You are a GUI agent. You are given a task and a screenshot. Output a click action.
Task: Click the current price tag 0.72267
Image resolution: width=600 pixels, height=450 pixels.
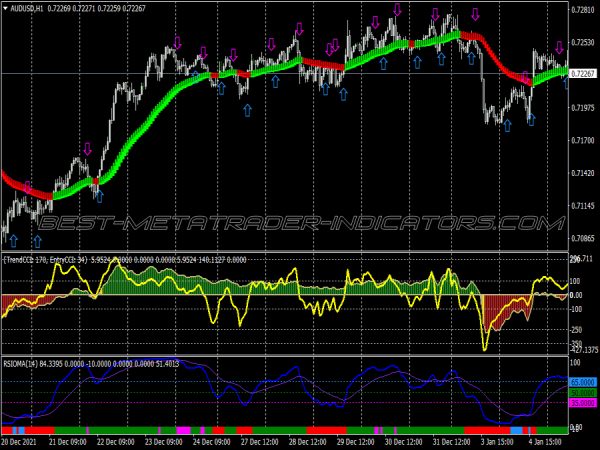[x=583, y=73]
